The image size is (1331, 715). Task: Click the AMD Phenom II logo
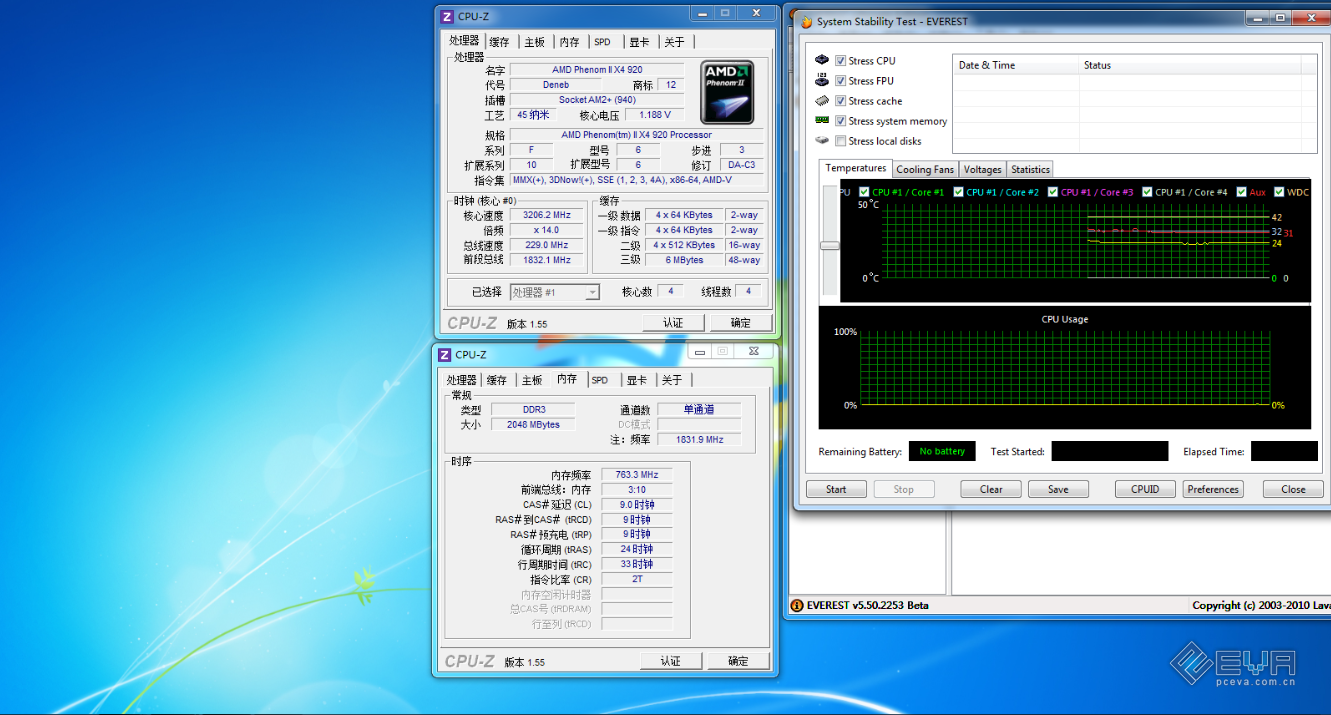pos(728,92)
